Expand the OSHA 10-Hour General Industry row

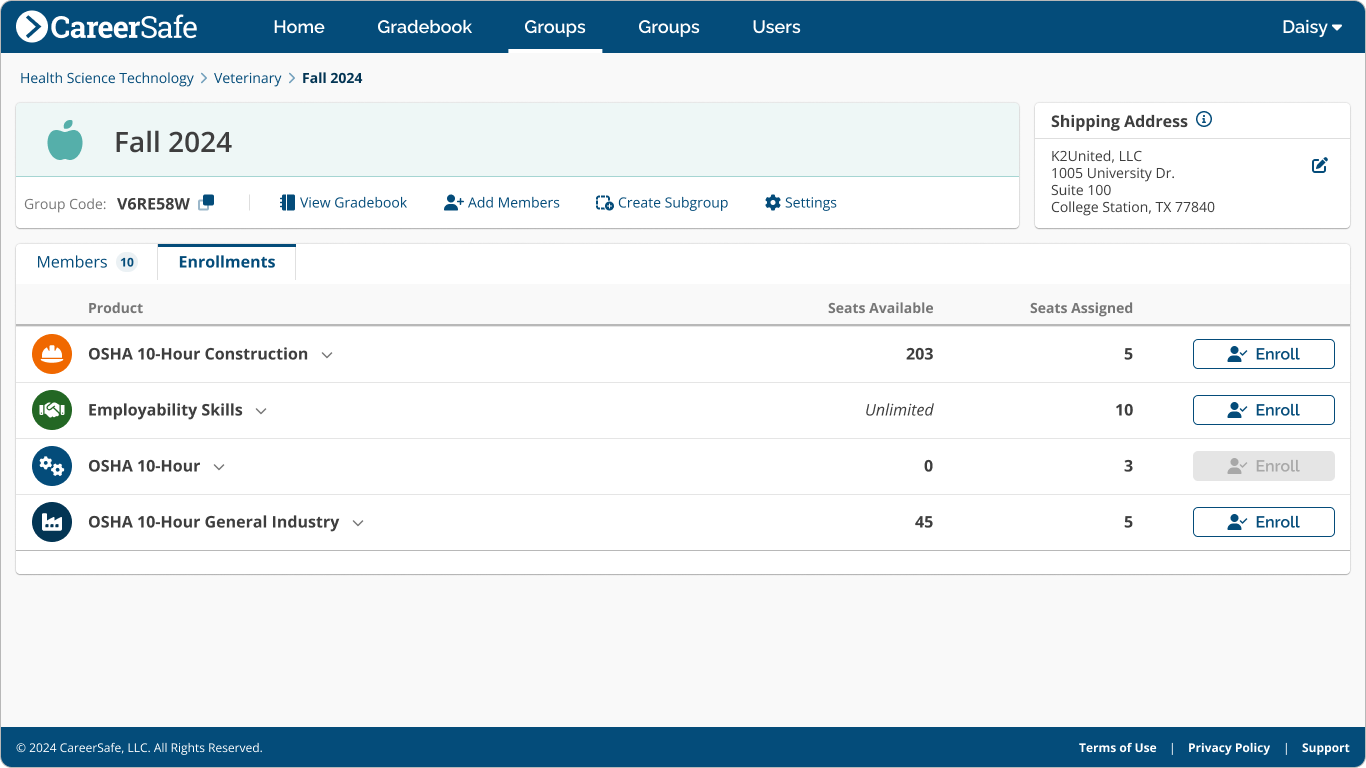tap(358, 522)
